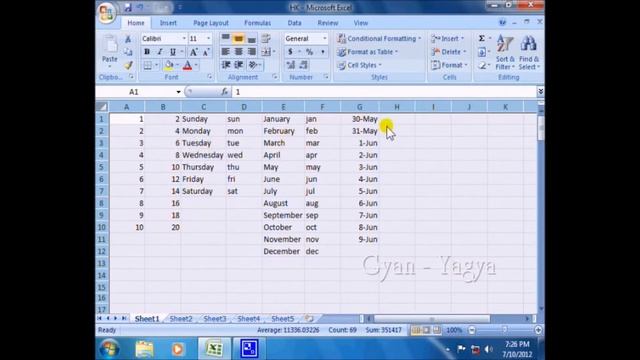Switch to the Review tab
This screenshot has width=640, height=360.
(x=328, y=23)
